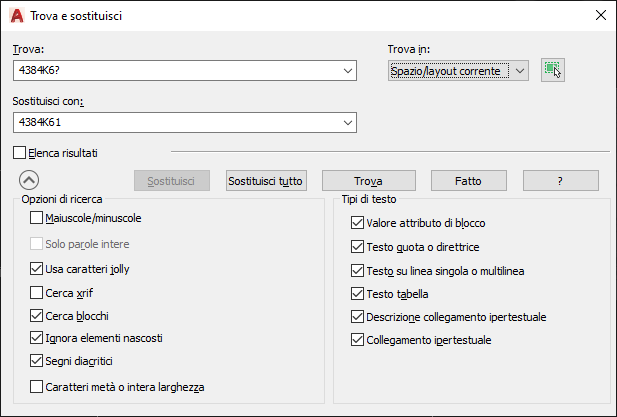Uncheck Cerca blocchi option
Screen dimensions: 617x417
pos(37,315)
